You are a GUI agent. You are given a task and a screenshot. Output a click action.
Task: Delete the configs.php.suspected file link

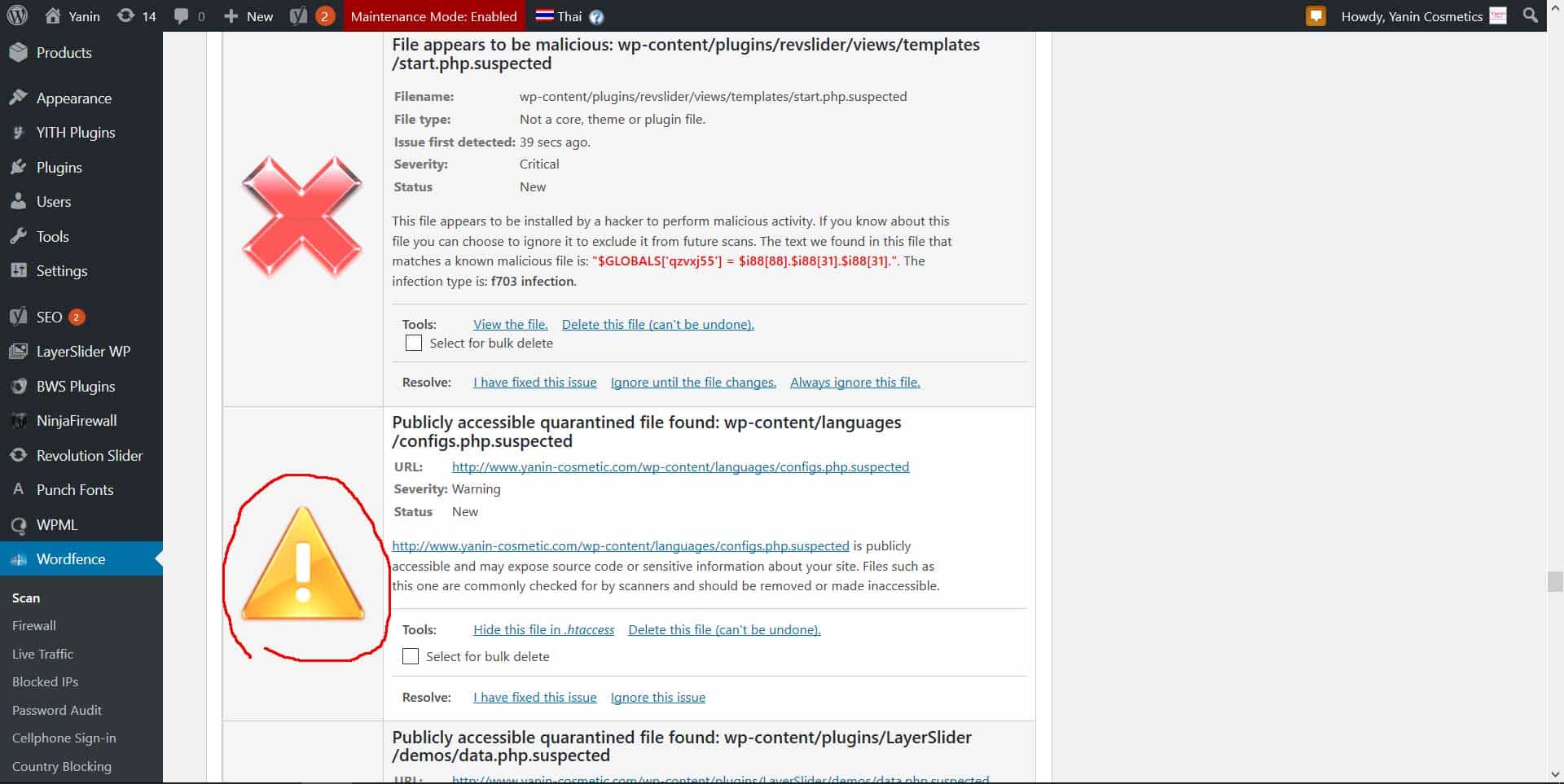click(x=725, y=629)
